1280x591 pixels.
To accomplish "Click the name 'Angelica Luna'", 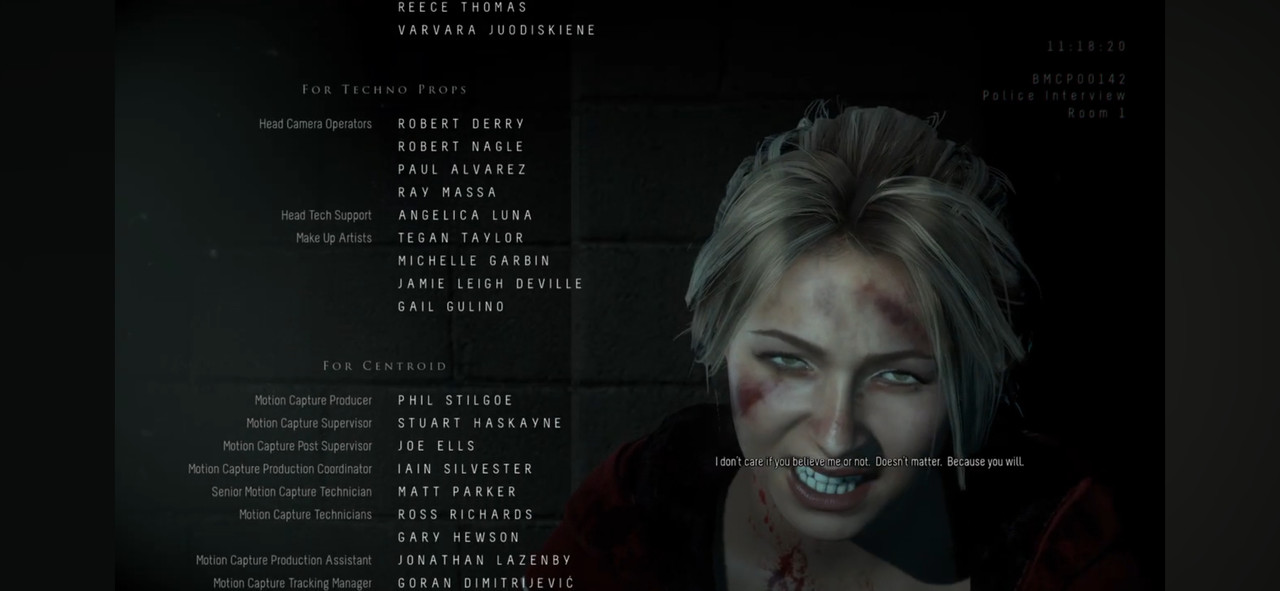I will click(465, 215).
